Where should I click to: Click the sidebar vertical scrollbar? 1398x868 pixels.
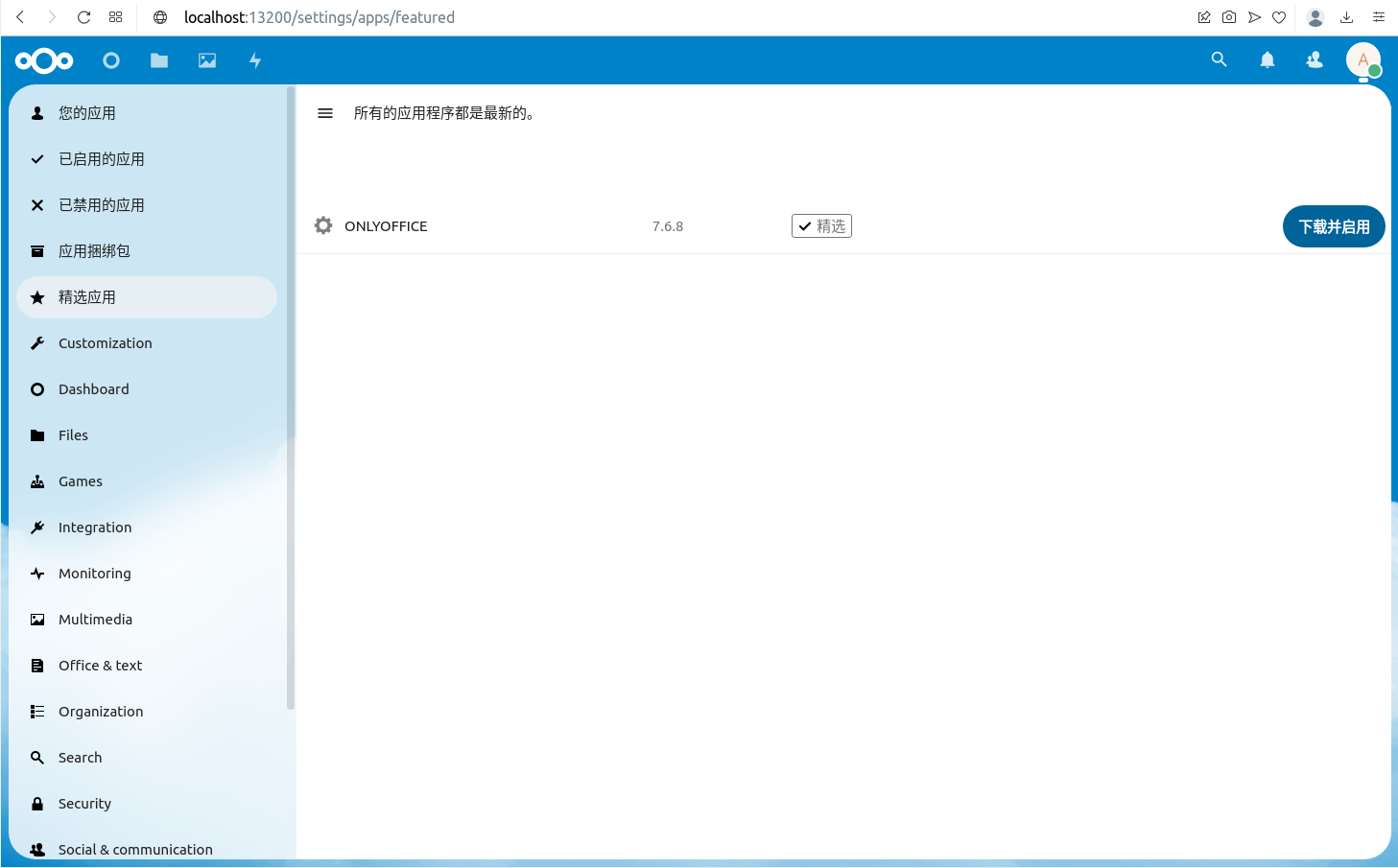(291, 399)
